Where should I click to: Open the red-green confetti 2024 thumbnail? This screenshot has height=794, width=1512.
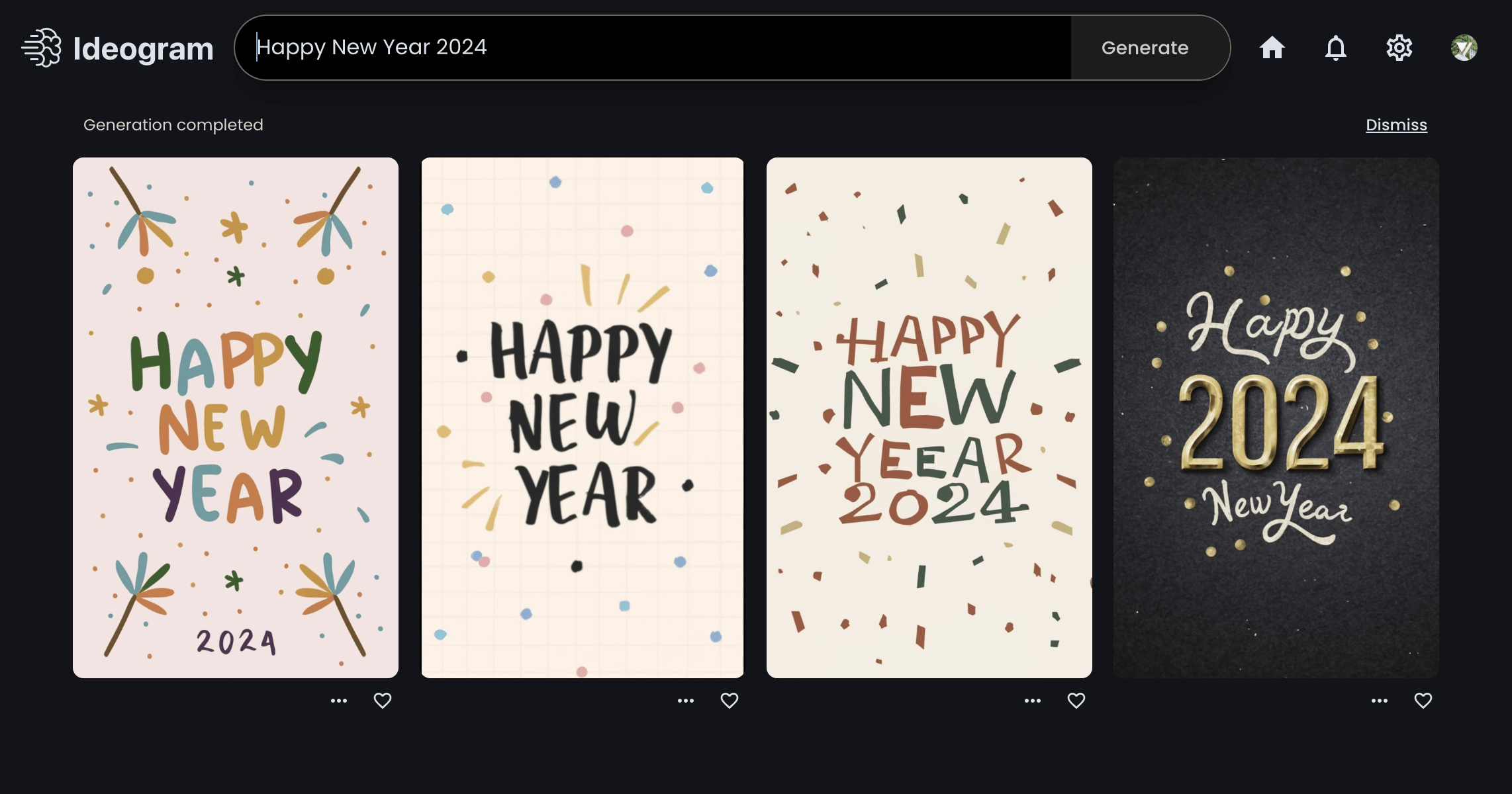click(929, 418)
